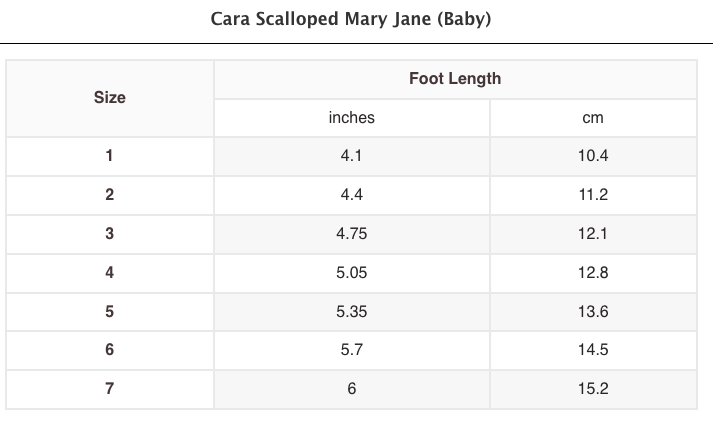Click the 12.8 cm value
The height and width of the screenshot is (423, 713).
pyautogui.click(x=593, y=273)
